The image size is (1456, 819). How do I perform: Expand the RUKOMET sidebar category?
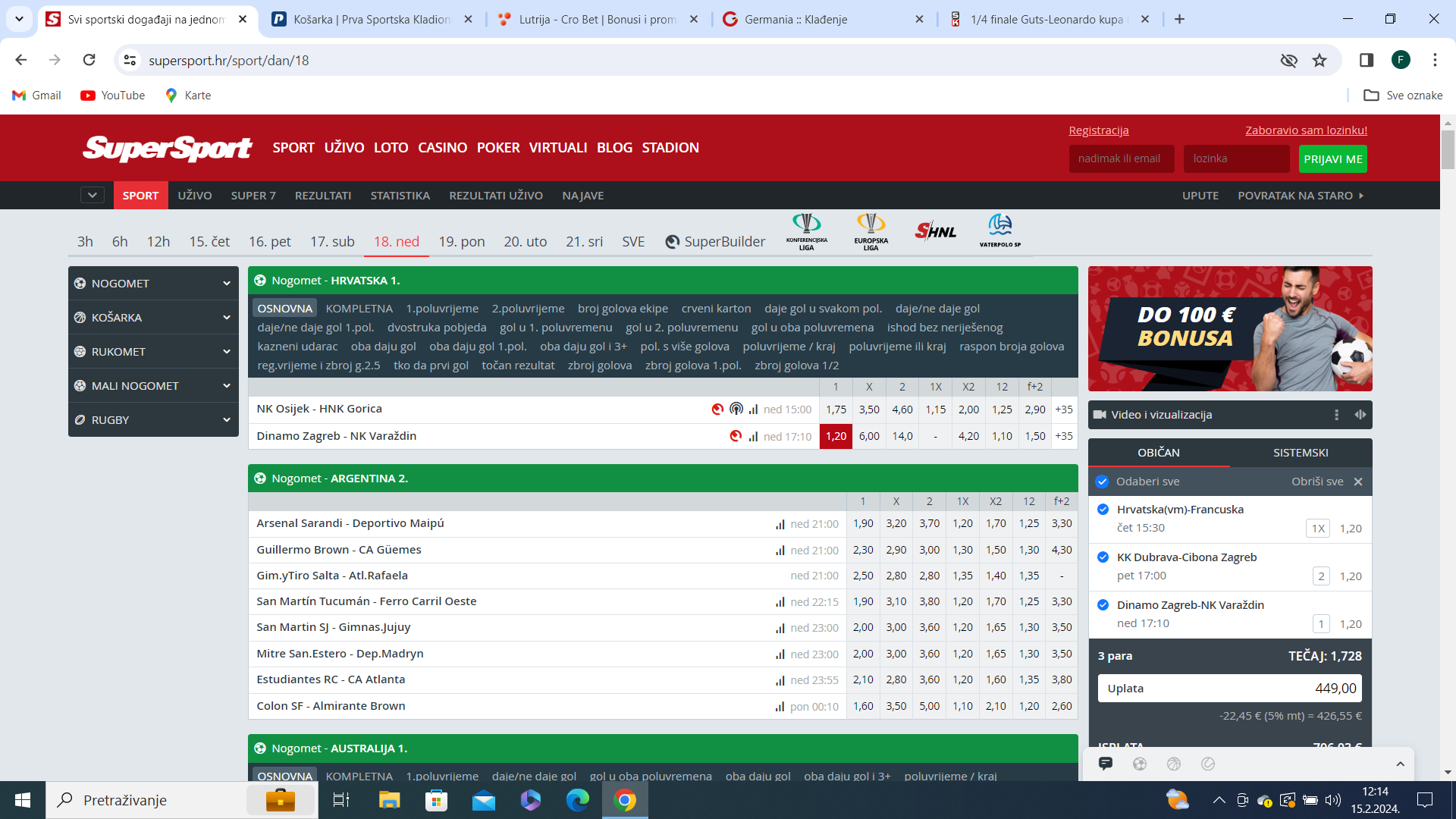153,352
